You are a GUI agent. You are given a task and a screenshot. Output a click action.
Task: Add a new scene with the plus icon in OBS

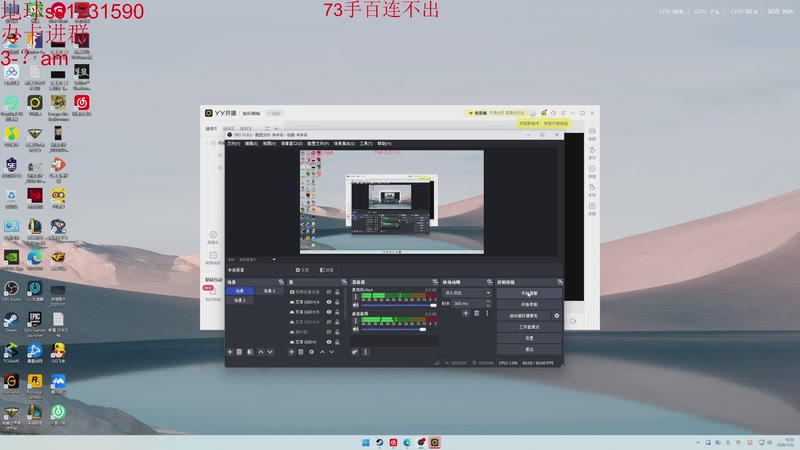pos(230,352)
